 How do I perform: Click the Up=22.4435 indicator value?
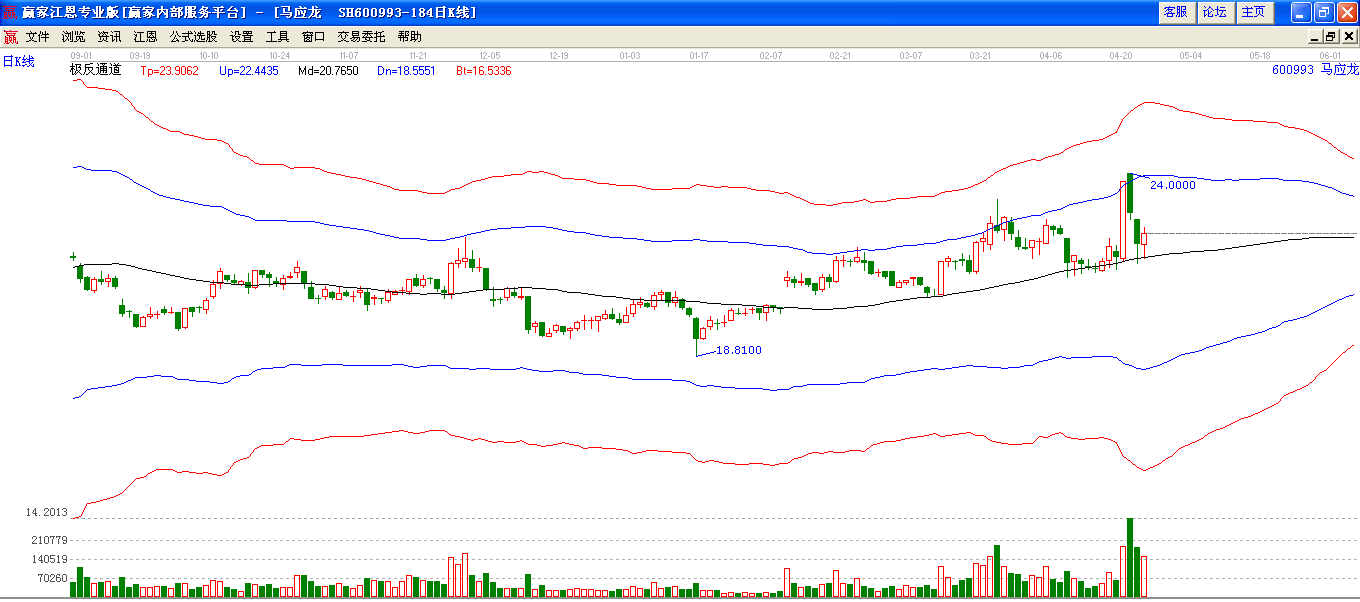click(249, 71)
